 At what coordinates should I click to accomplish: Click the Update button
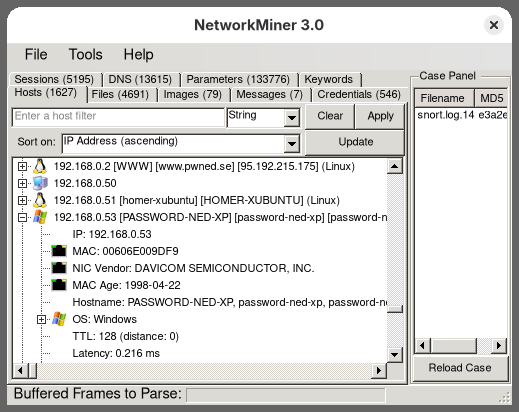pyautogui.click(x=355, y=142)
